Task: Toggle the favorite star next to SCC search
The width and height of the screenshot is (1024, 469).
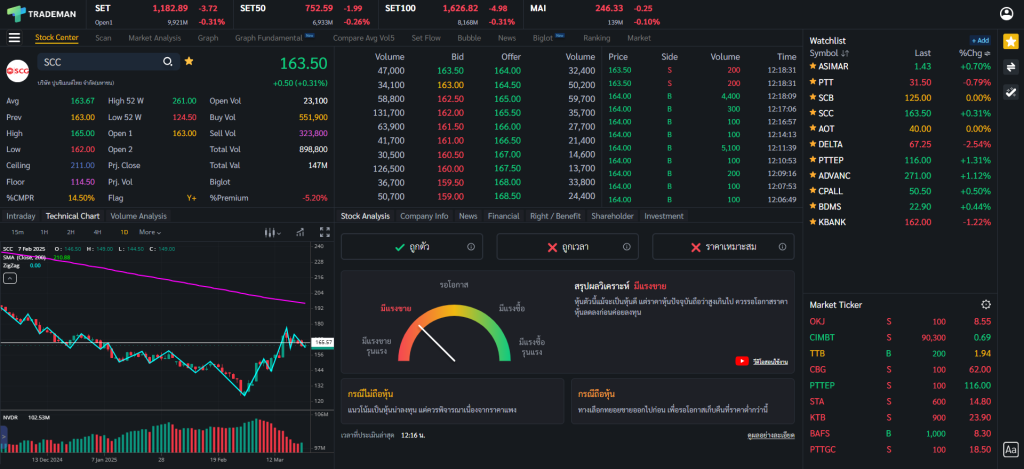Action: coord(189,62)
